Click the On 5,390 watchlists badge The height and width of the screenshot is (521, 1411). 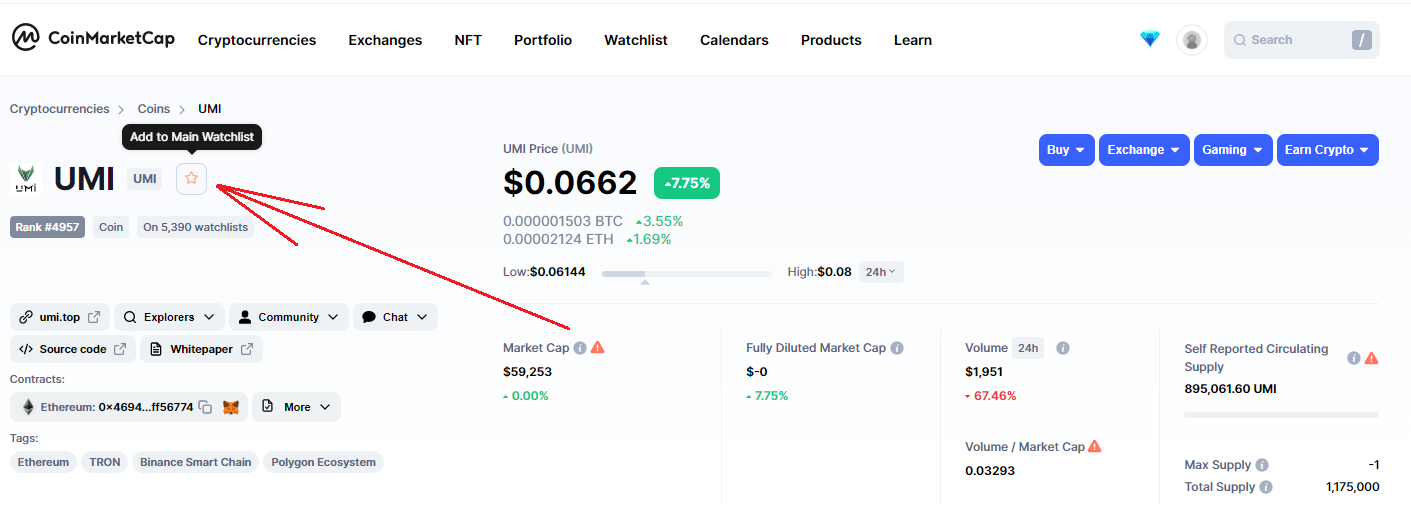coord(195,227)
